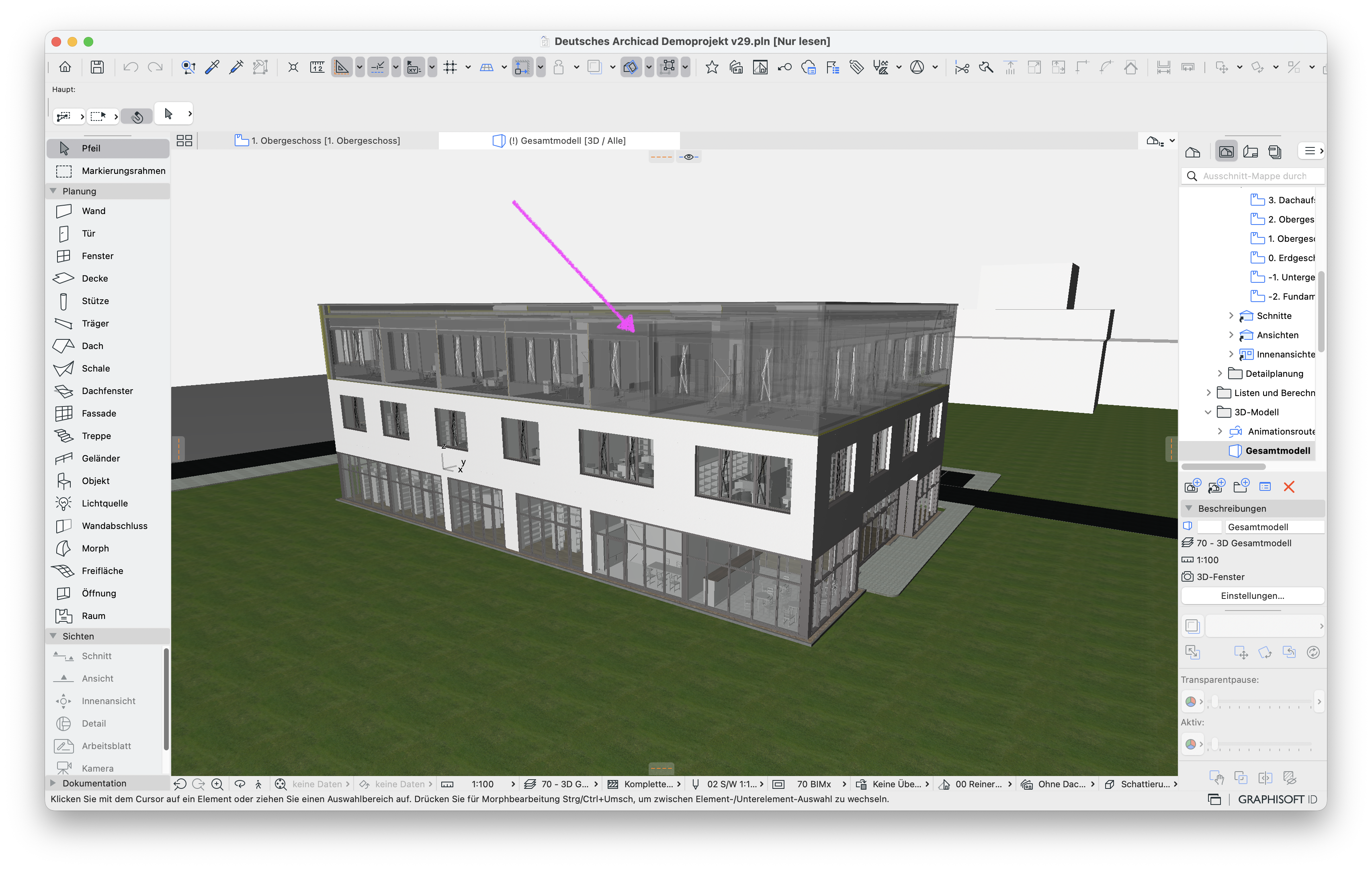
Task: Switch to the Gesamtmodell 3D tab
Action: (559, 141)
